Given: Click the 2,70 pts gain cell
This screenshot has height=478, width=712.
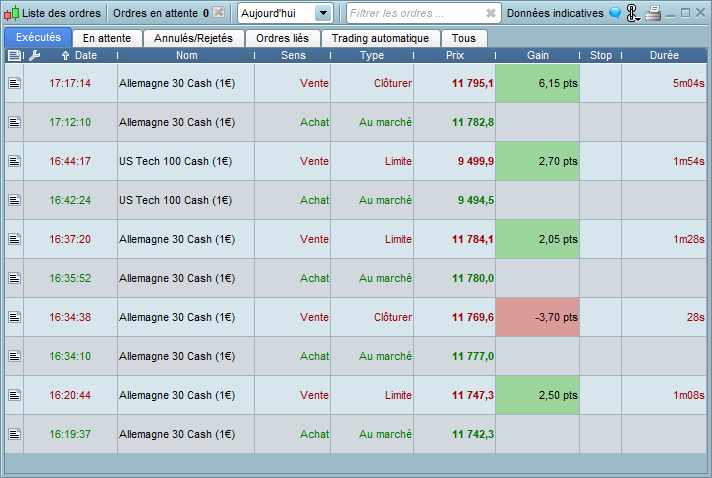Looking at the screenshot, I should [x=537, y=161].
